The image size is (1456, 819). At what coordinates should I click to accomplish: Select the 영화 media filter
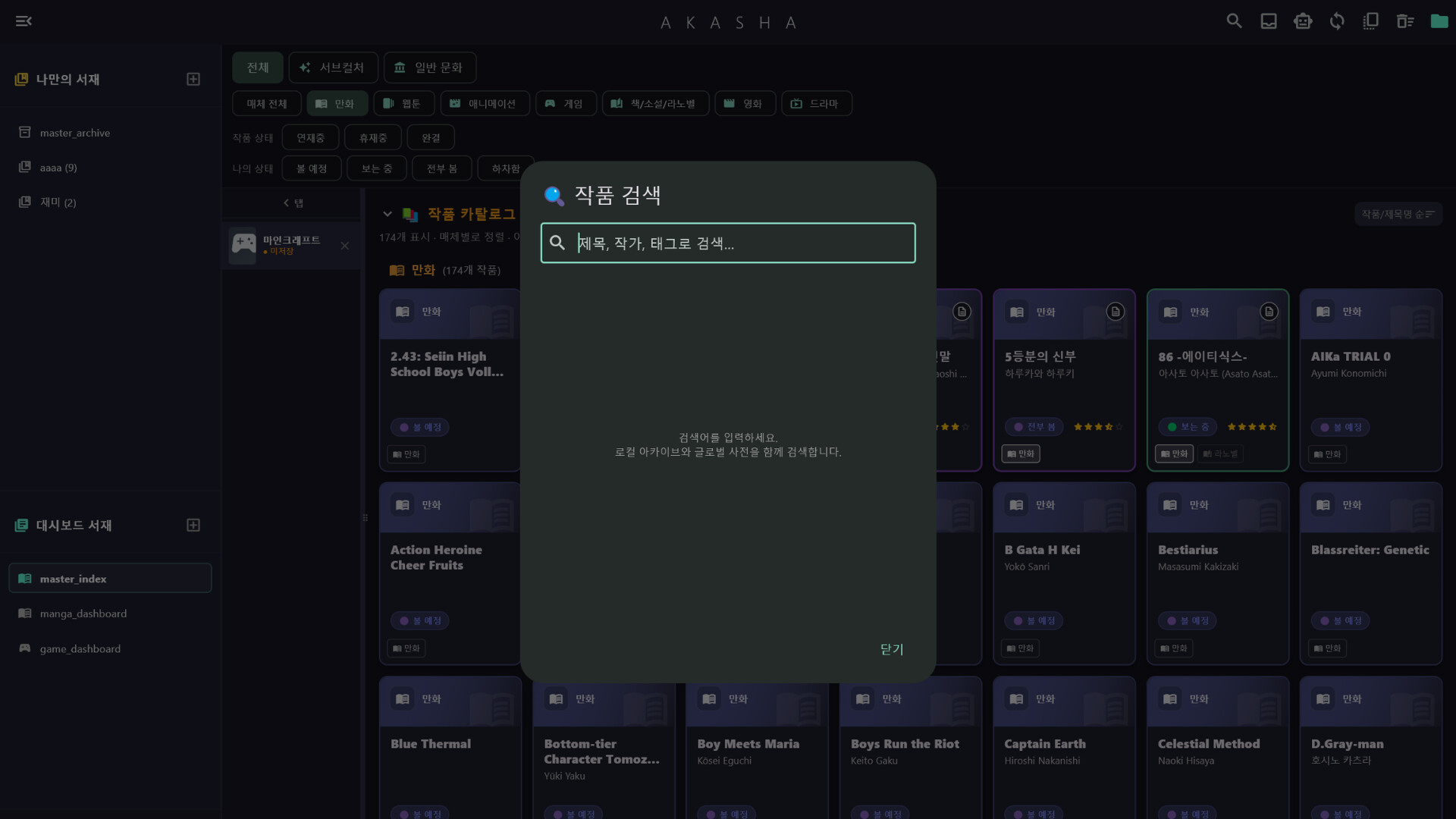click(x=745, y=104)
